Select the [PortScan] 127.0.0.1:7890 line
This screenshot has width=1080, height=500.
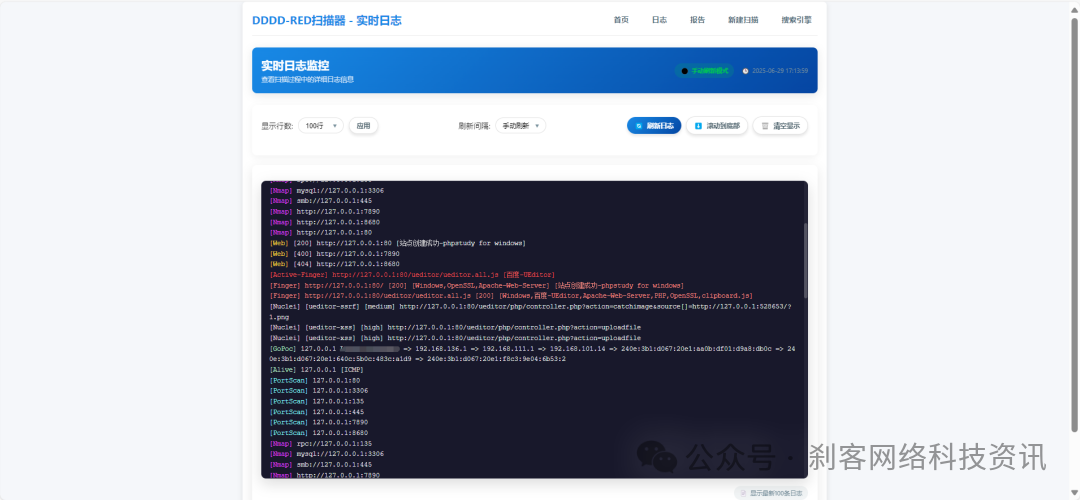click(318, 422)
